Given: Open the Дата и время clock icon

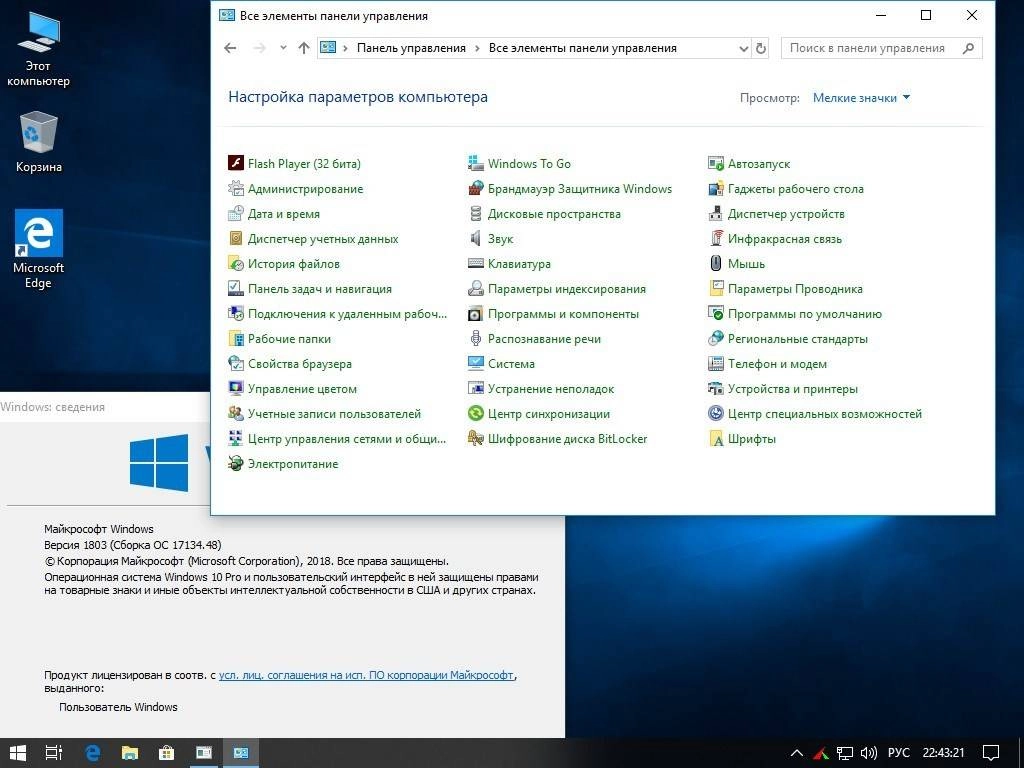Looking at the screenshot, I should click(x=236, y=214).
